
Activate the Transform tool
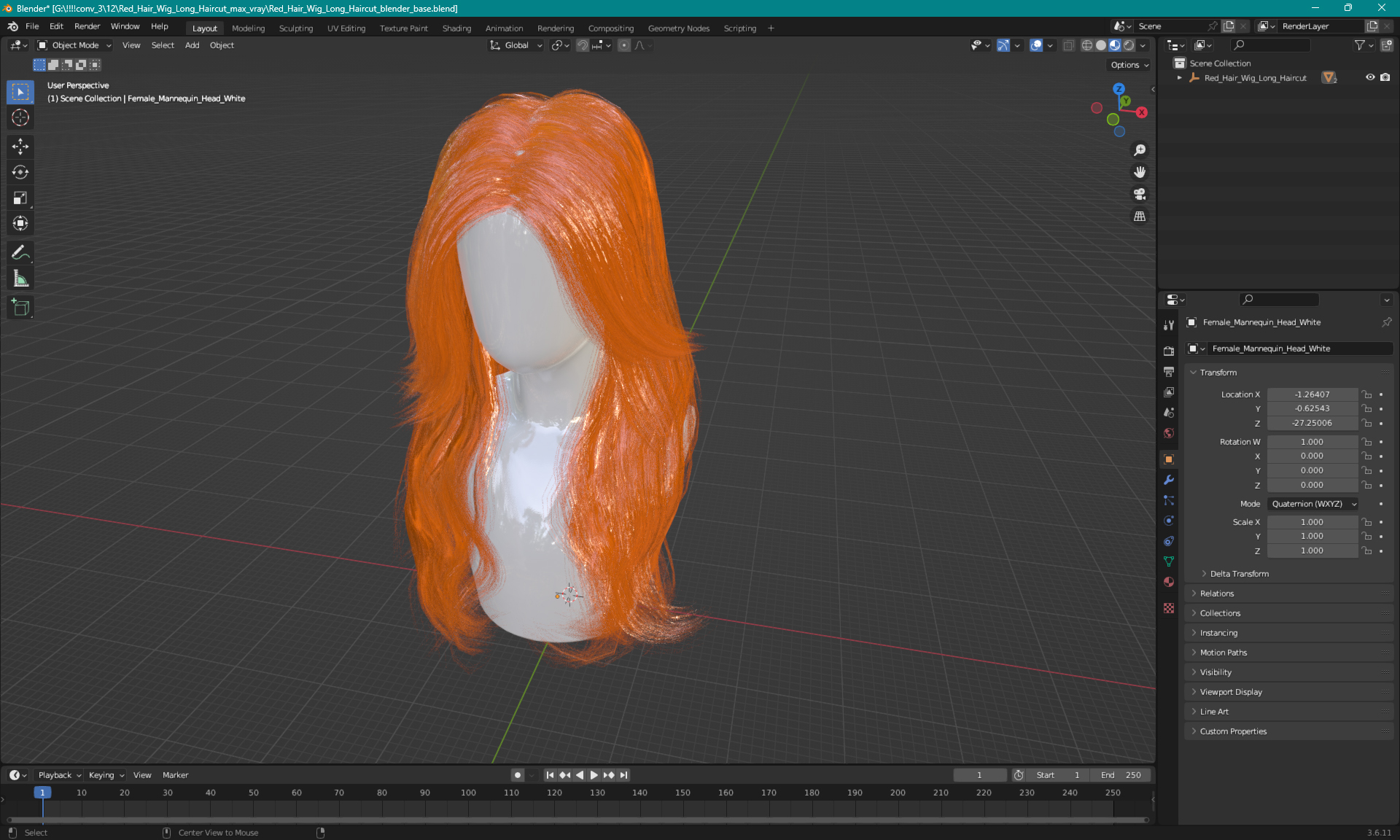coord(20,223)
